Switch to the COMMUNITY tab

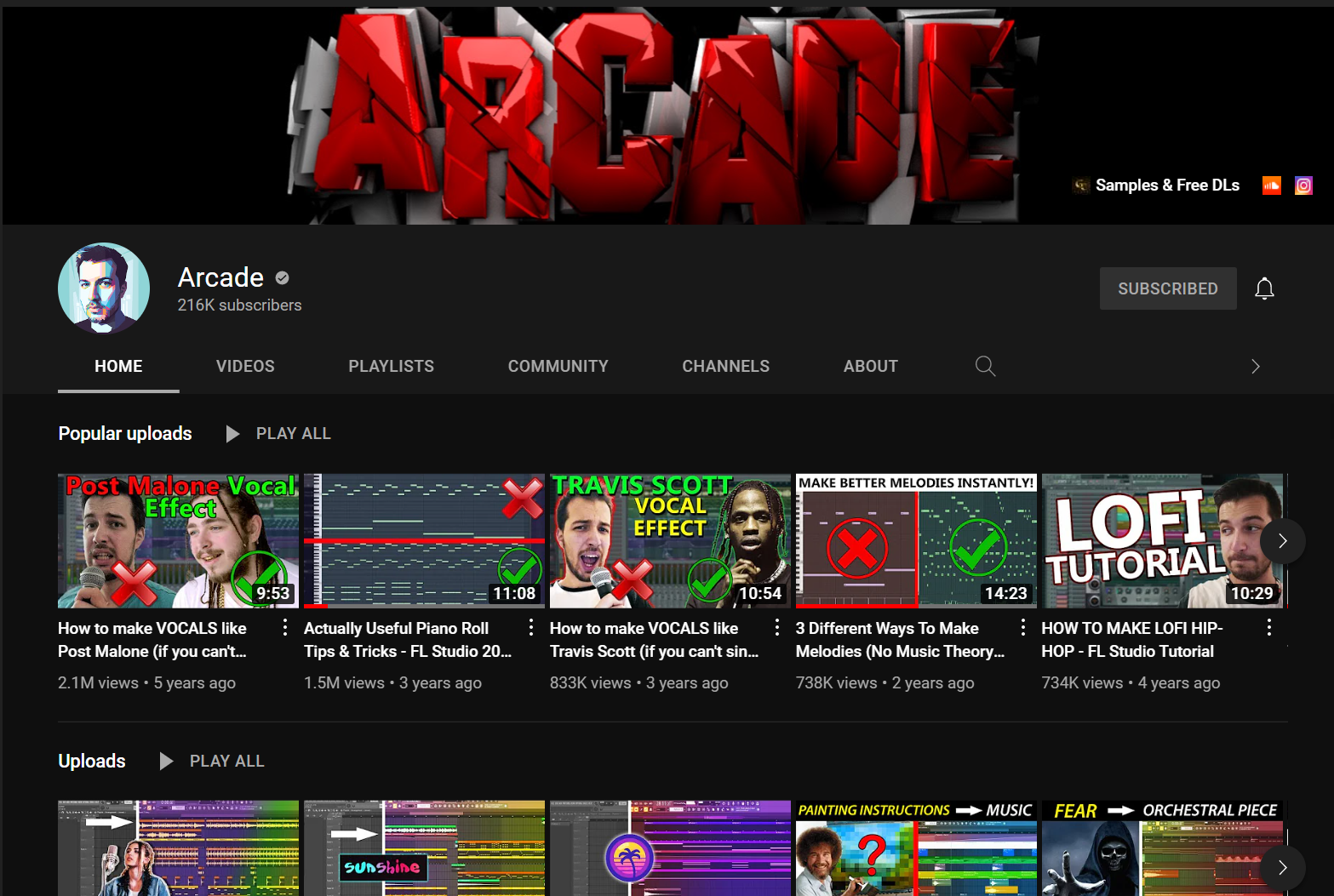pyautogui.click(x=558, y=366)
